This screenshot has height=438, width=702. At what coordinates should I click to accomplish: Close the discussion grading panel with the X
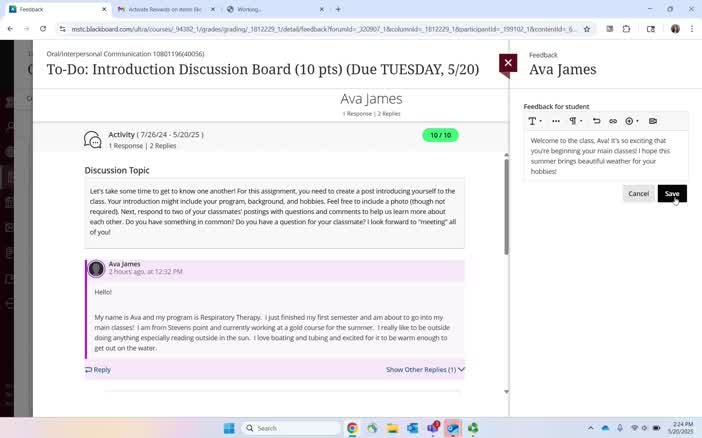pos(508,63)
